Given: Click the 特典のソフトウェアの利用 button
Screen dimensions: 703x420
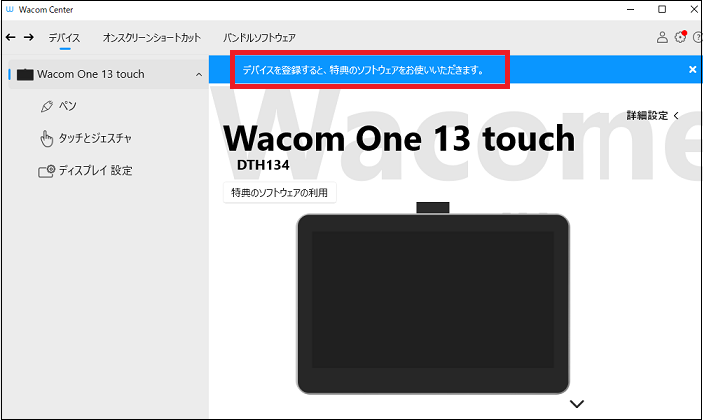Looking at the screenshot, I should coord(280,193).
